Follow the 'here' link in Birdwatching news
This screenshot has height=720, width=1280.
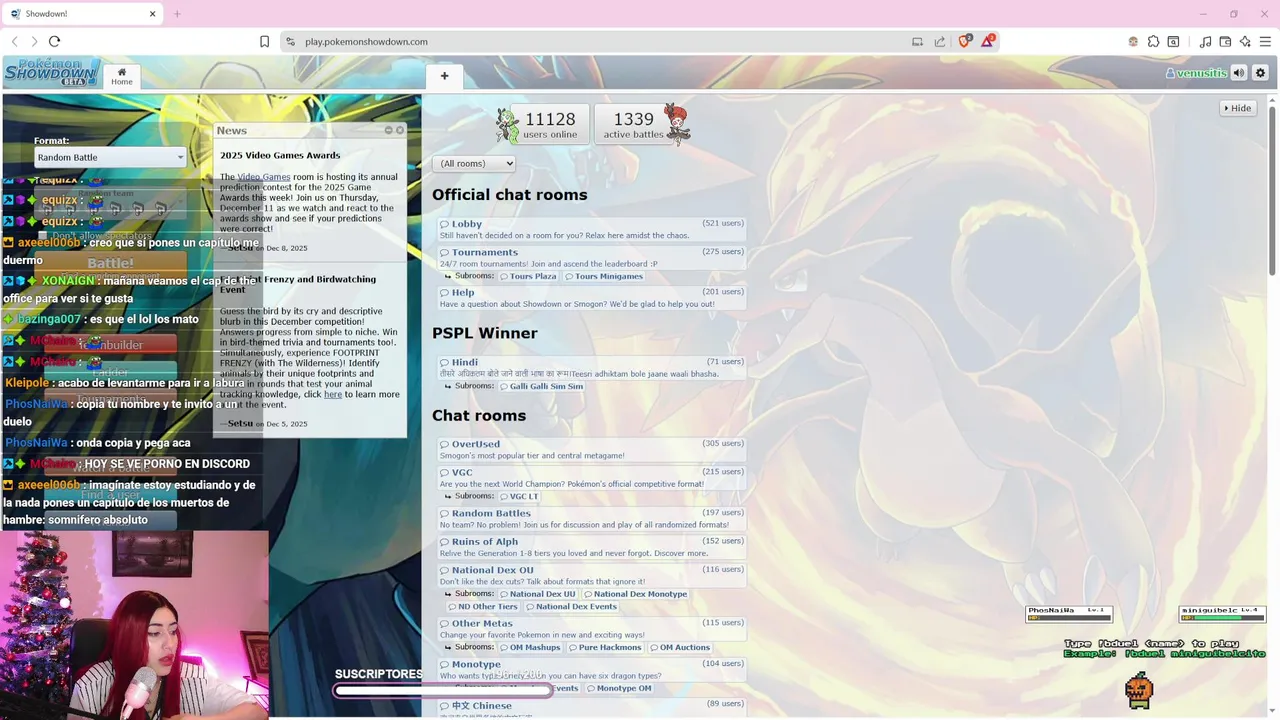point(333,394)
